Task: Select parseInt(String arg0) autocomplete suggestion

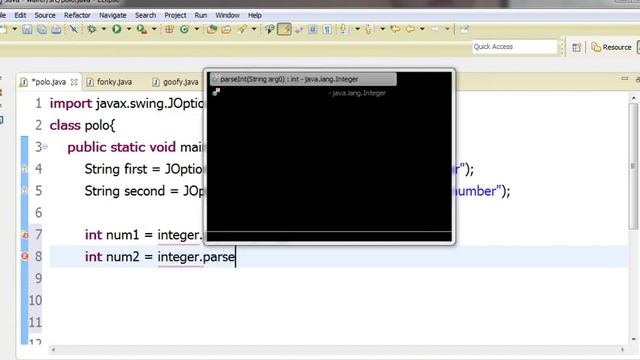Action: pyautogui.click(x=303, y=79)
